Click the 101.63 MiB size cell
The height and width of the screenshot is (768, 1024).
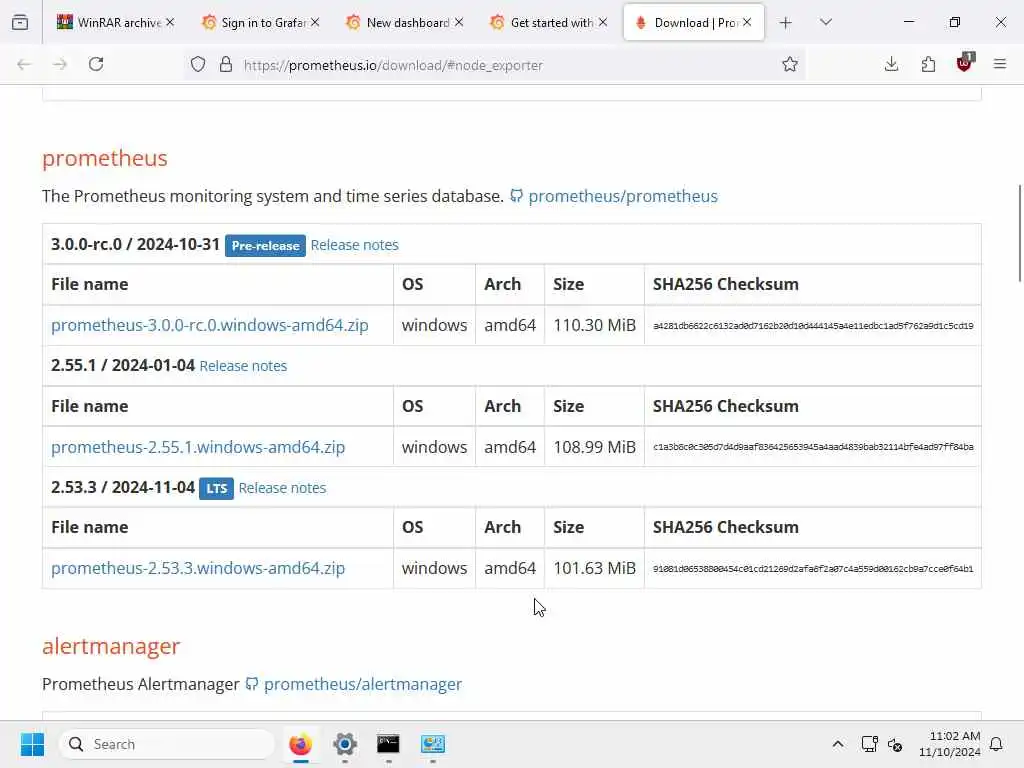594,568
